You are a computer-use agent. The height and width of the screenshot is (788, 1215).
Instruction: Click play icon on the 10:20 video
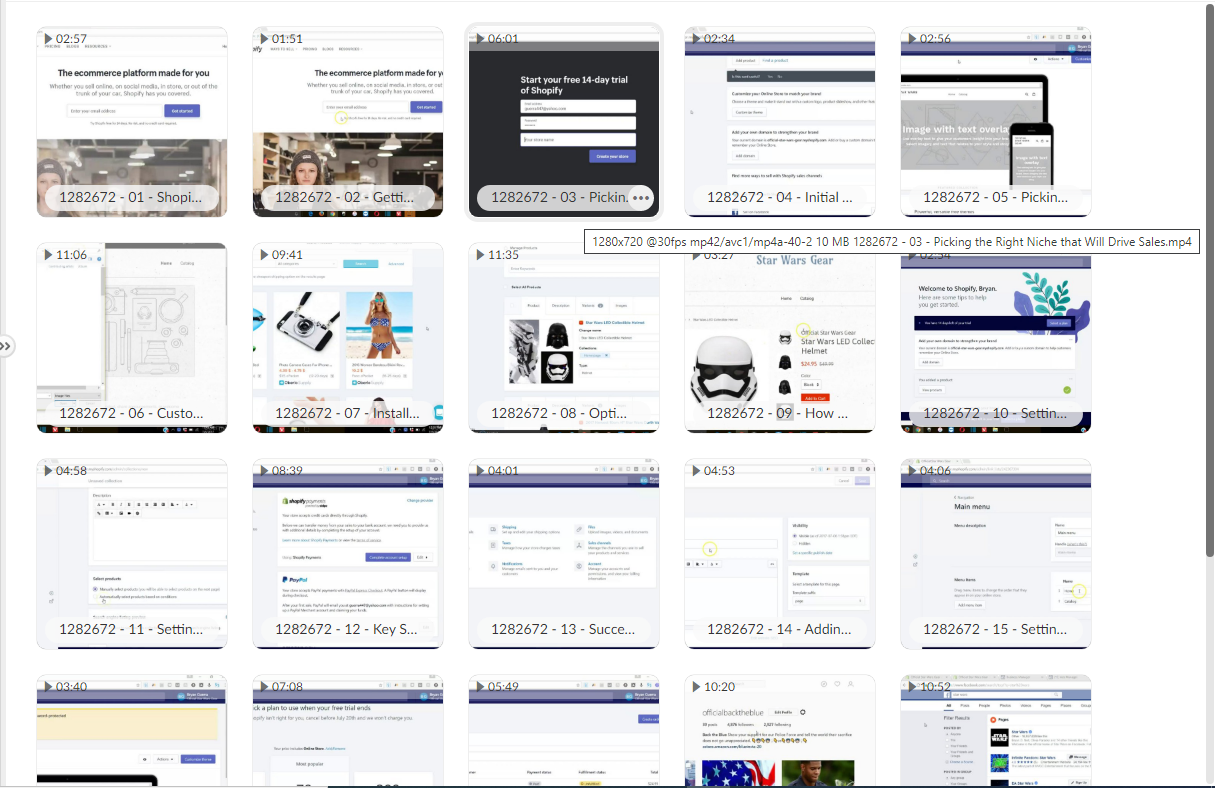coord(696,687)
